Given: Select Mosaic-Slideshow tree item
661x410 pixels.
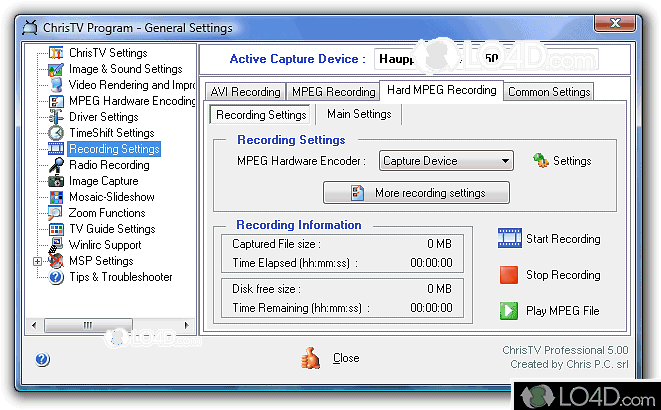Looking at the screenshot, I should [x=112, y=197].
